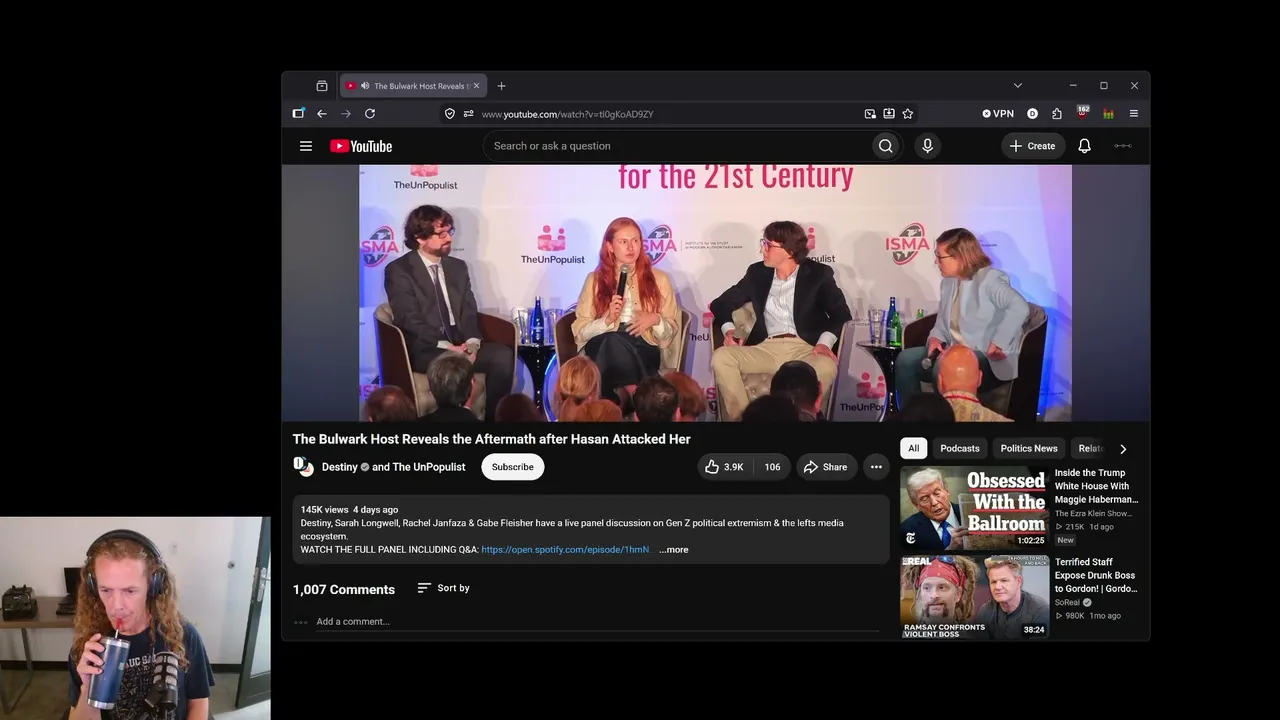Dislike the video showing 106

(772, 467)
